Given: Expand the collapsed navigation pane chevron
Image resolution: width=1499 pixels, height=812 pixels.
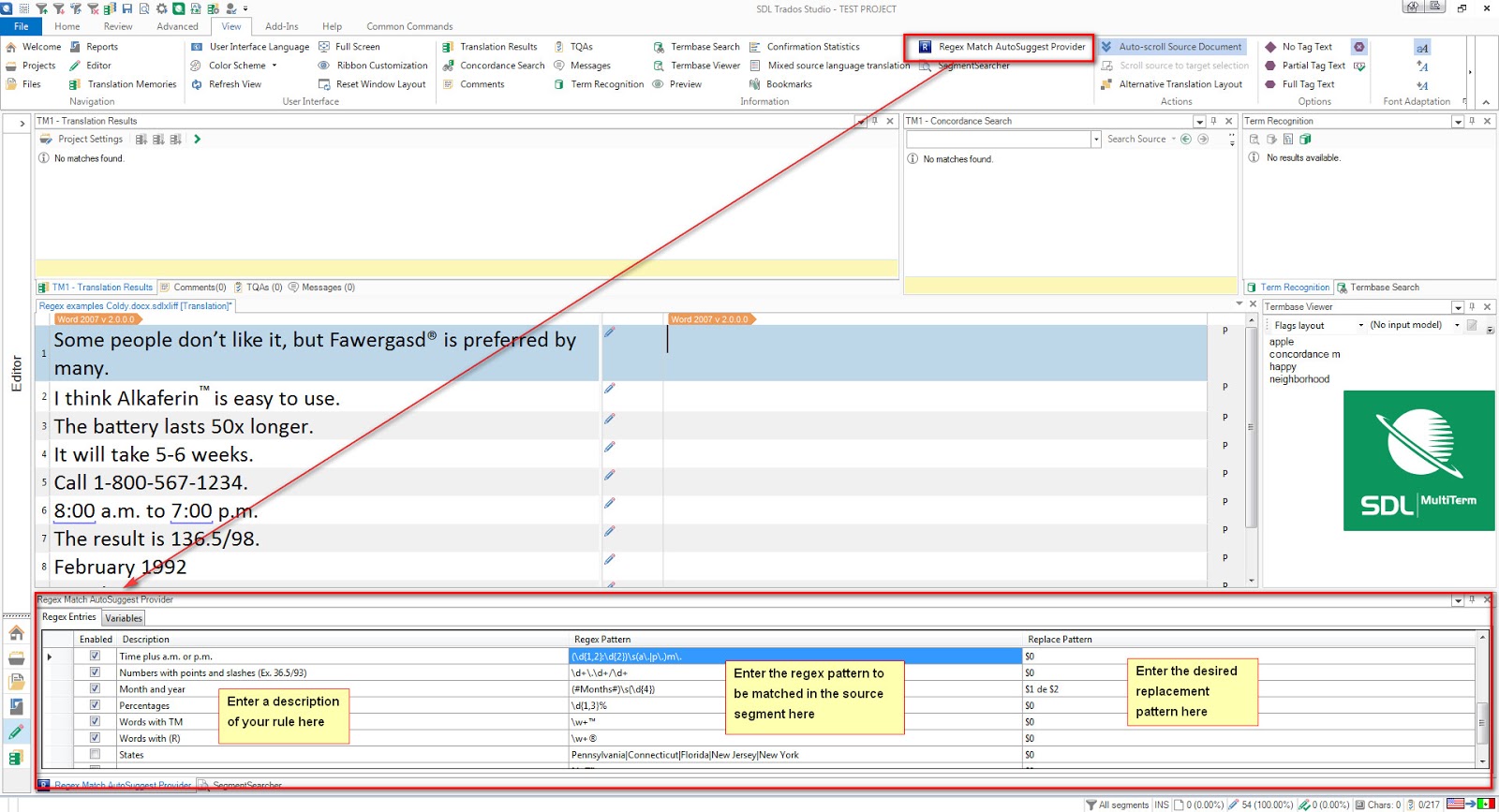Looking at the screenshot, I should (22, 123).
